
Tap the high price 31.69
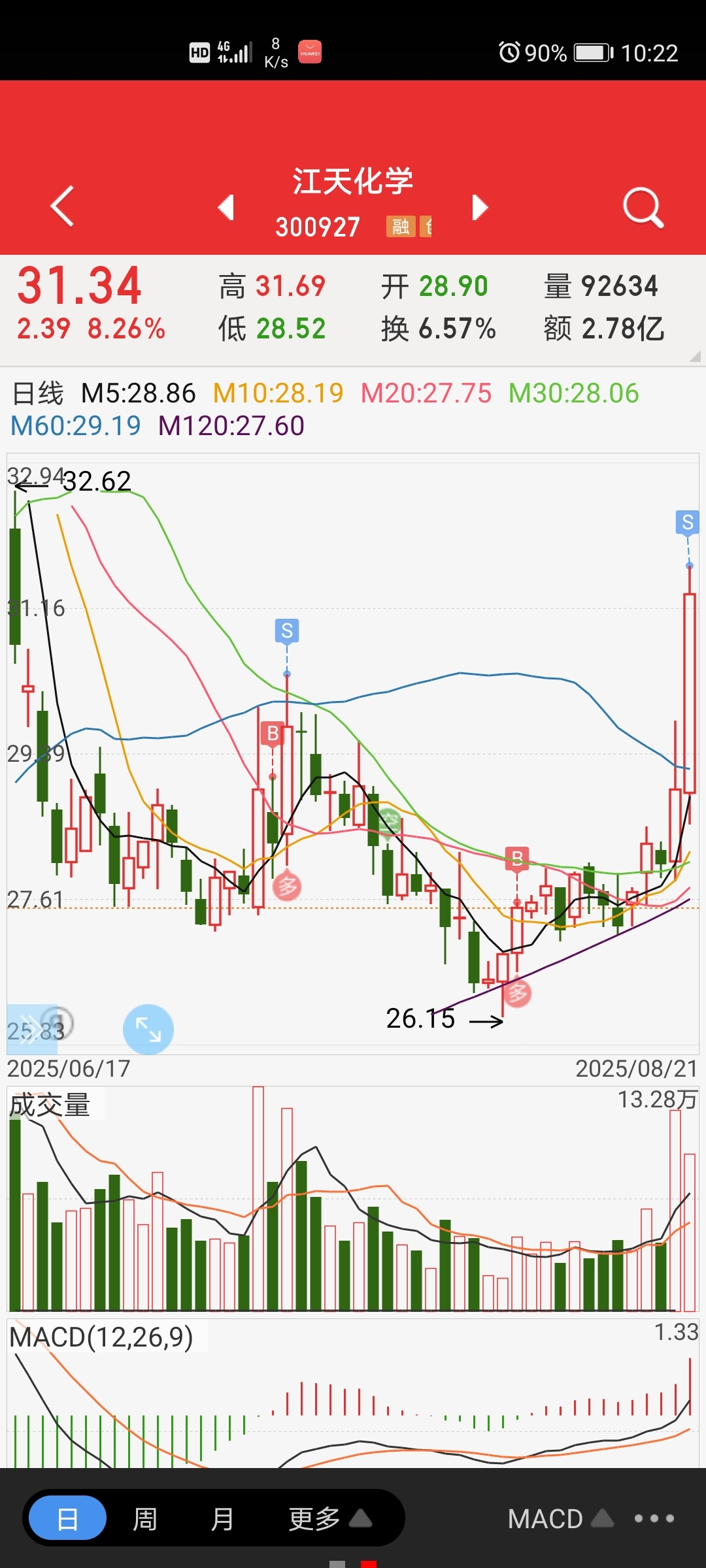click(290, 286)
